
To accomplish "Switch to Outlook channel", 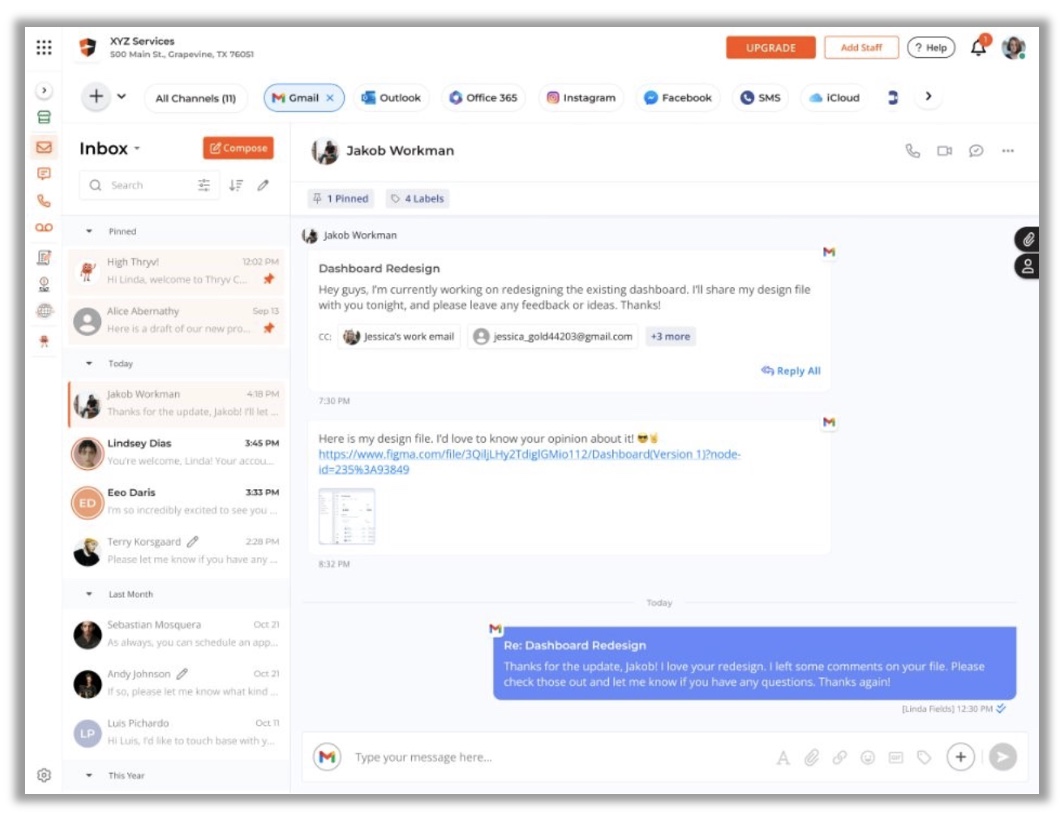I will [x=391, y=98].
